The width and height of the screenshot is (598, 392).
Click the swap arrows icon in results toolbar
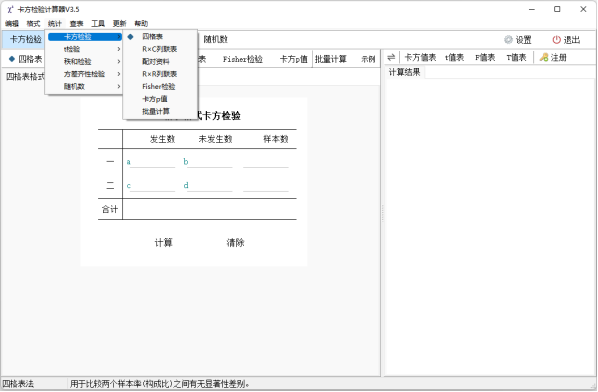[391, 58]
